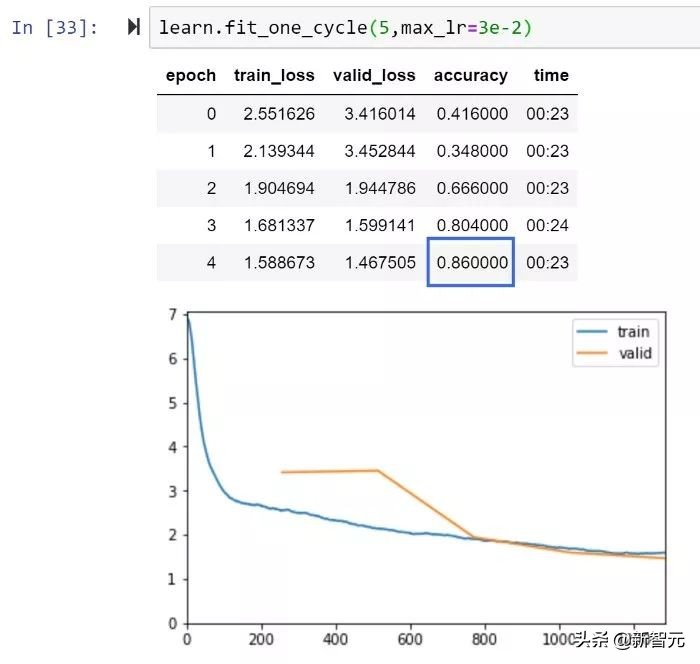Viewport: 700px width, 664px height.
Task: Click the run cell step icon
Action: [x=134, y=27]
